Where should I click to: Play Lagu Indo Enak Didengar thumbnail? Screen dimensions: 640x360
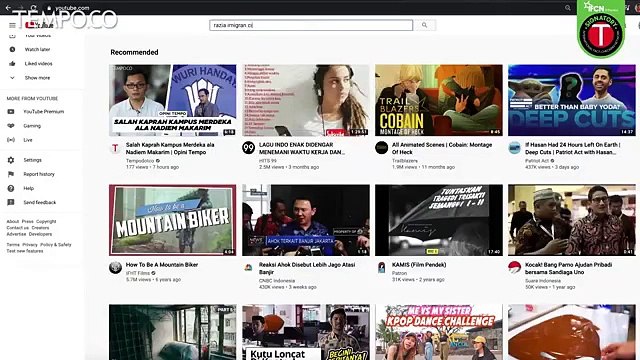pos(306,100)
